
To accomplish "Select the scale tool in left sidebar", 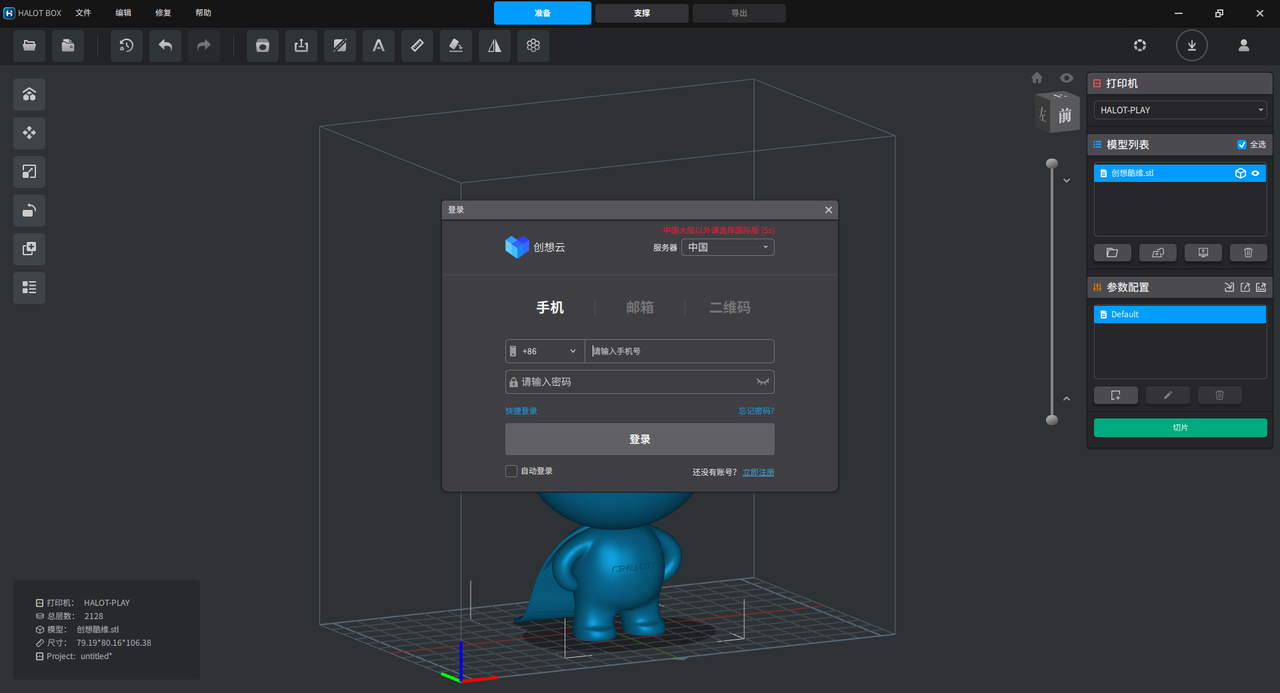I will [x=29, y=172].
